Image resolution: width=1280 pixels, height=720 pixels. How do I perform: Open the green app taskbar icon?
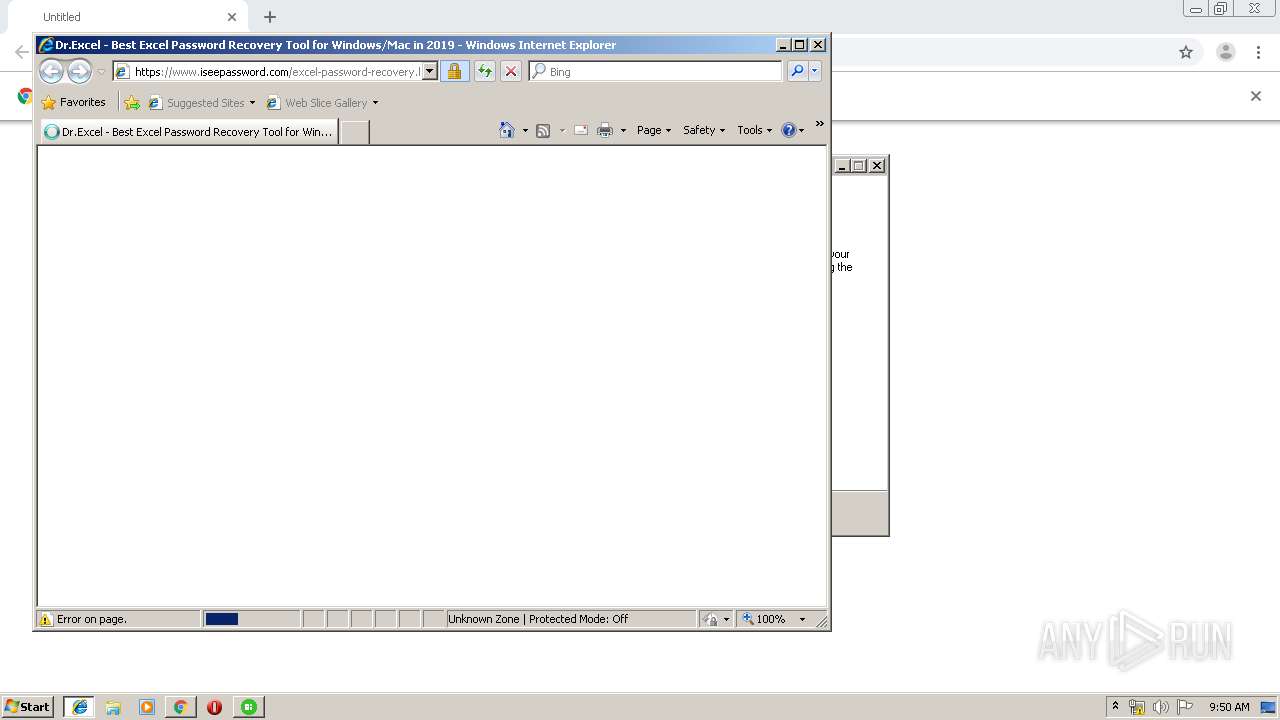(249, 707)
